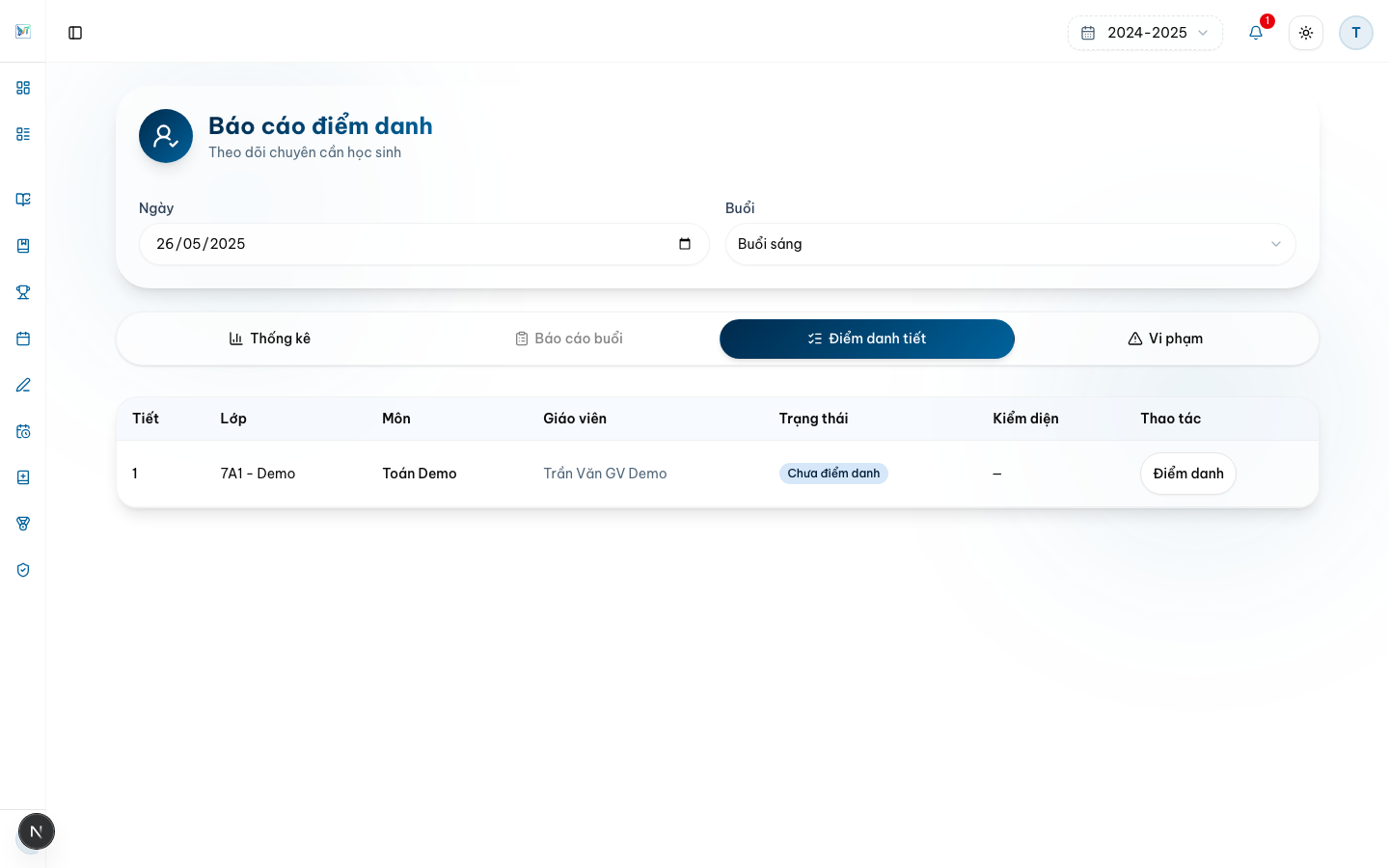Switch to the Vi phạm tab
The width and height of the screenshot is (1389, 868).
point(1165,339)
